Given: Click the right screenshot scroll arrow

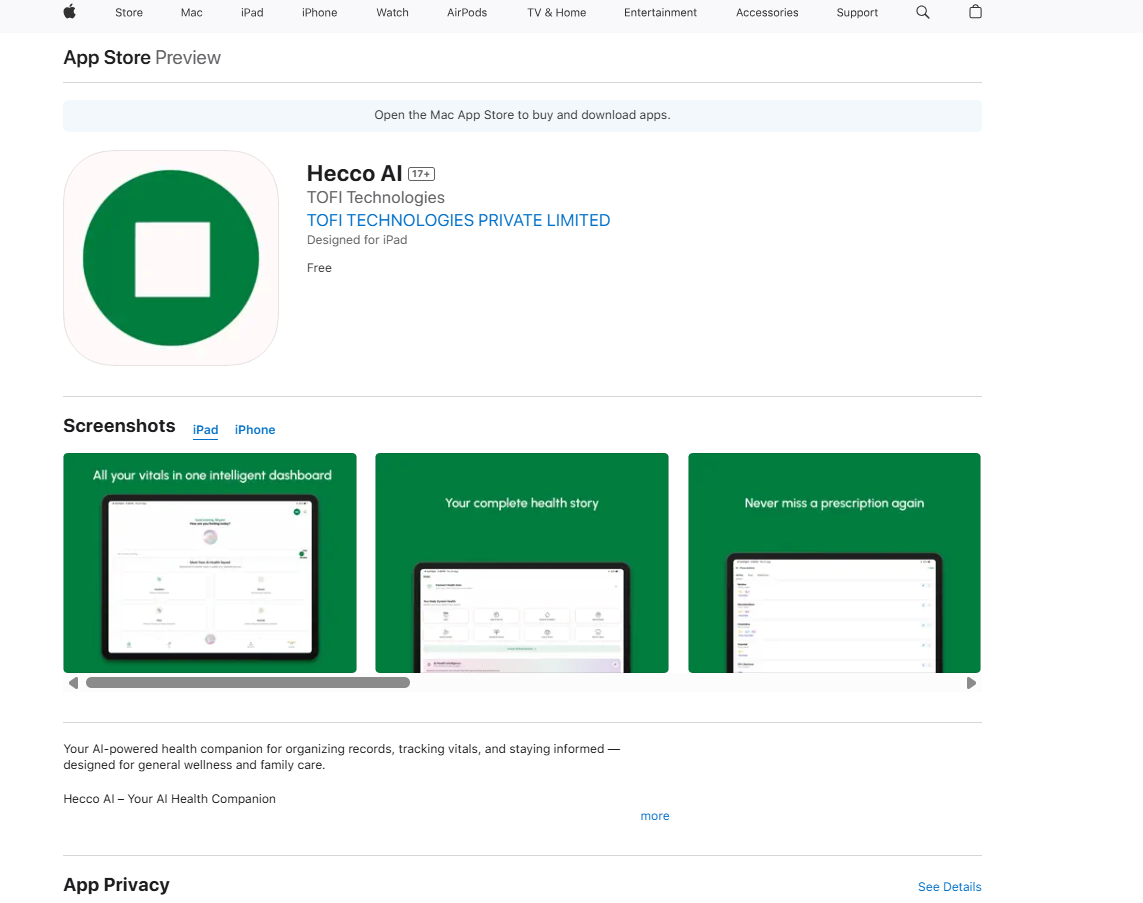Looking at the screenshot, I should click(x=971, y=682).
